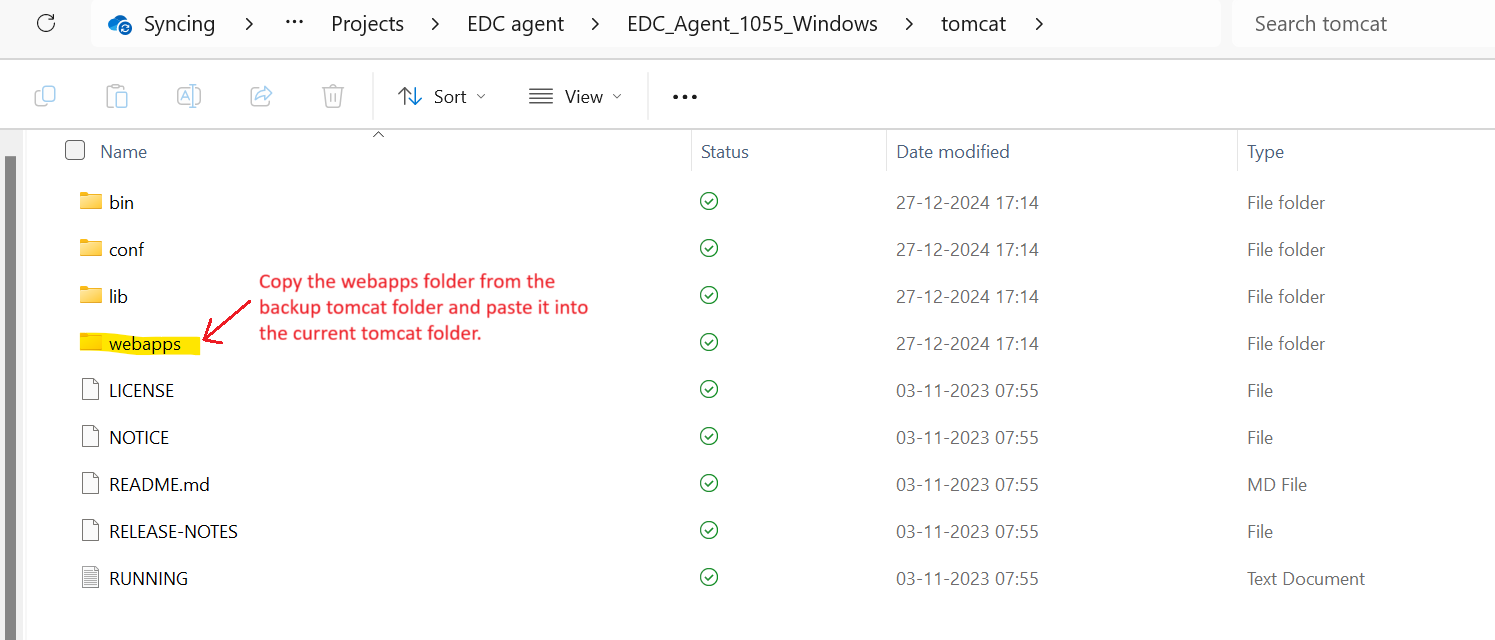Click the Paste clipboard icon
This screenshot has width=1495, height=640.
tap(117, 96)
